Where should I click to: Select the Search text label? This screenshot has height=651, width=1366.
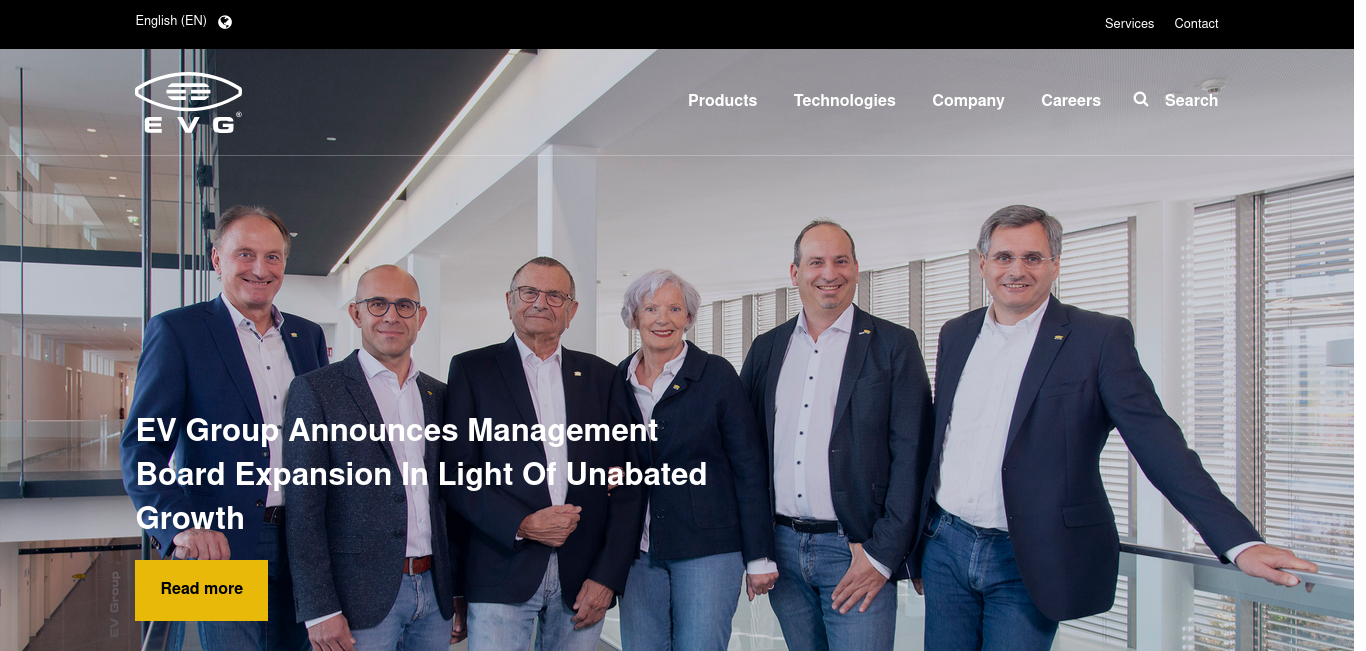tap(1191, 100)
